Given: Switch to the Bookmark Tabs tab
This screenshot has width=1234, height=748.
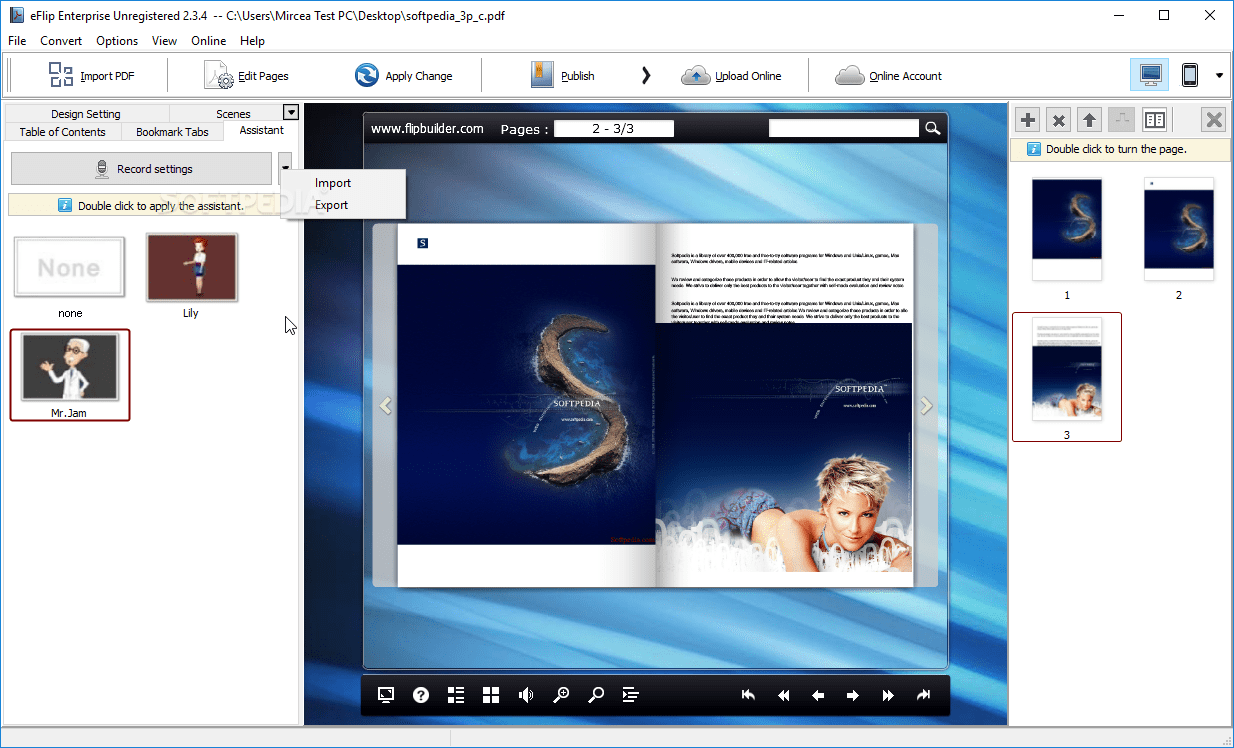Looking at the screenshot, I should click(172, 132).
